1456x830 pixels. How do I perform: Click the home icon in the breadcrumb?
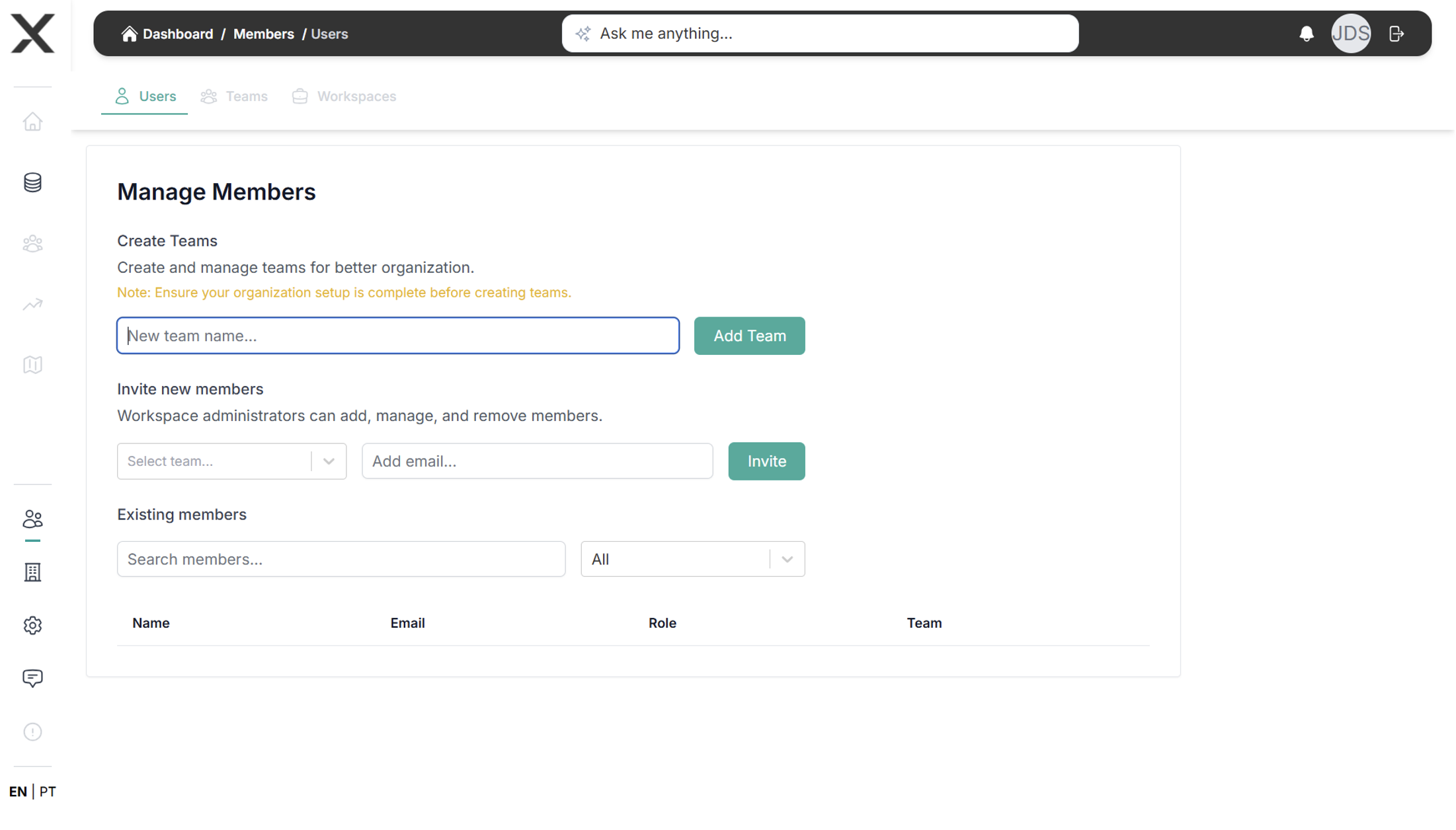coord(130,34)
